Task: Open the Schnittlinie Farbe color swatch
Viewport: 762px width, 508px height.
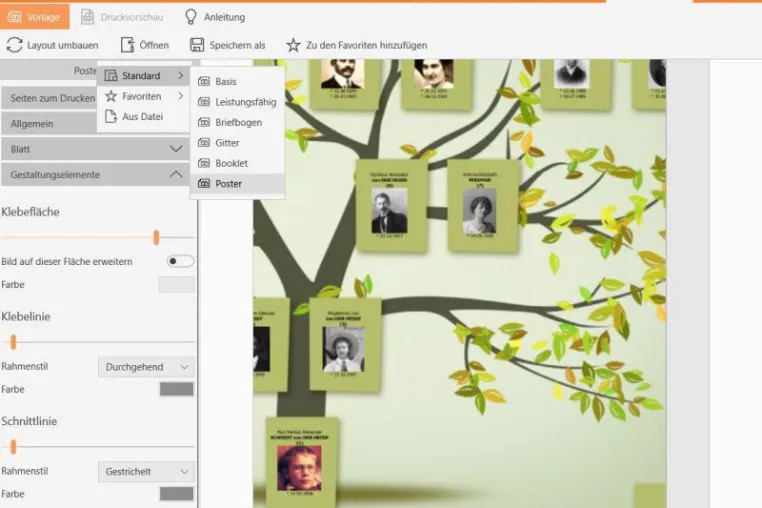Action: 176,494
